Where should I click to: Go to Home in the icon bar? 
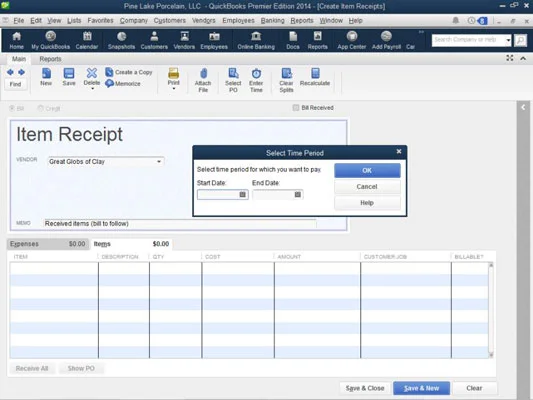tap(16, 40)
